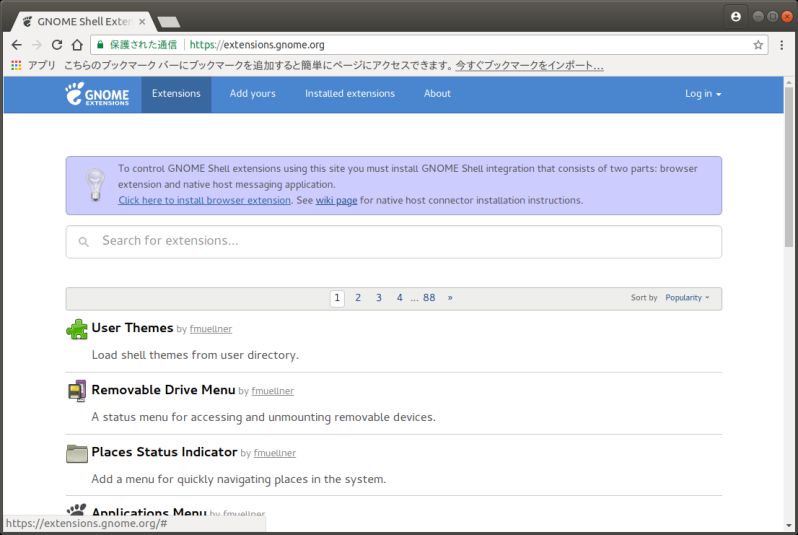This screenshot has width=798, height=535.
Task: Click 'Add a menu for quickly navigating' description
Action: tap(239, 480)
